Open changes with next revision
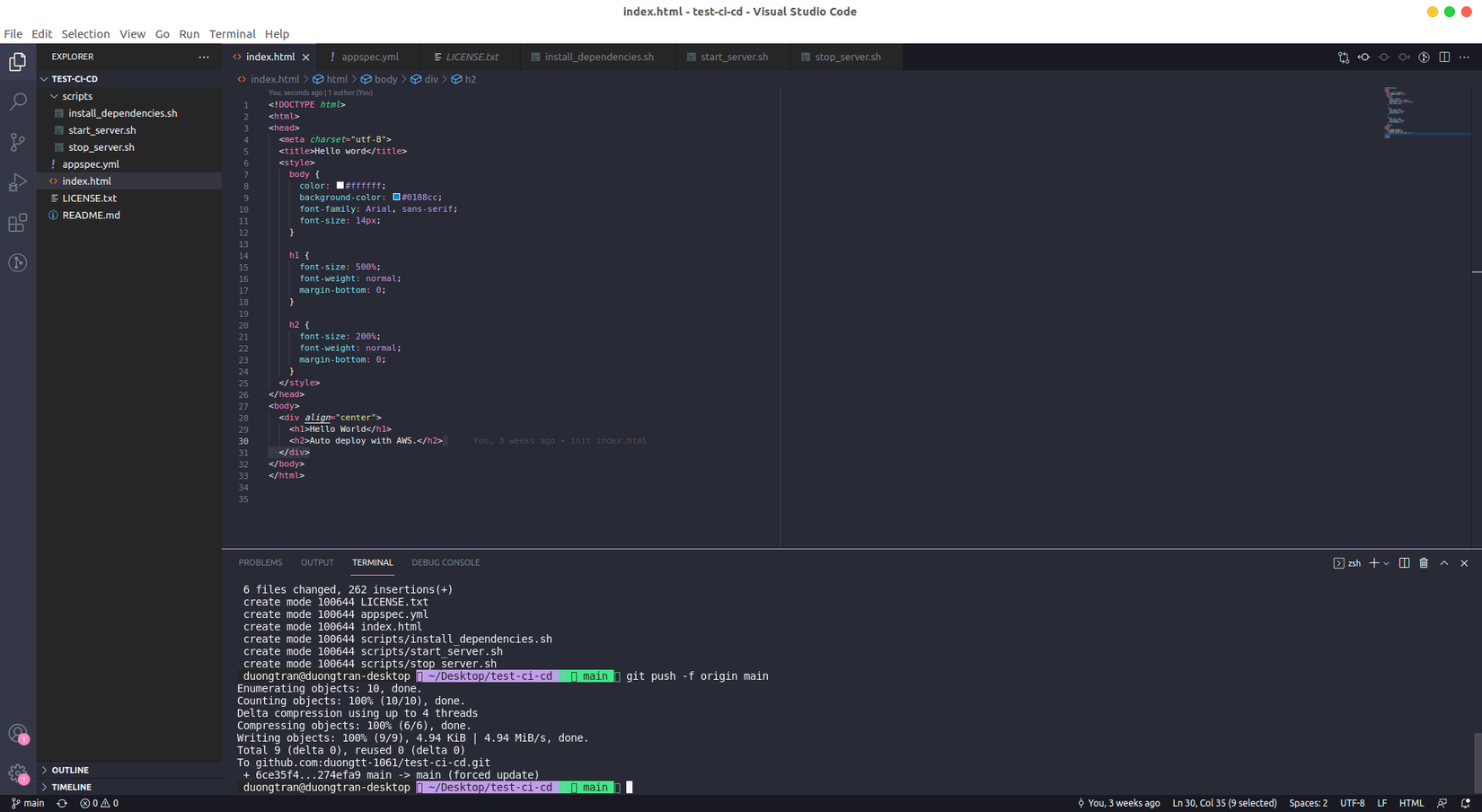The height and width of the screenshot is (812, 1482). [x=1404, y=57]
